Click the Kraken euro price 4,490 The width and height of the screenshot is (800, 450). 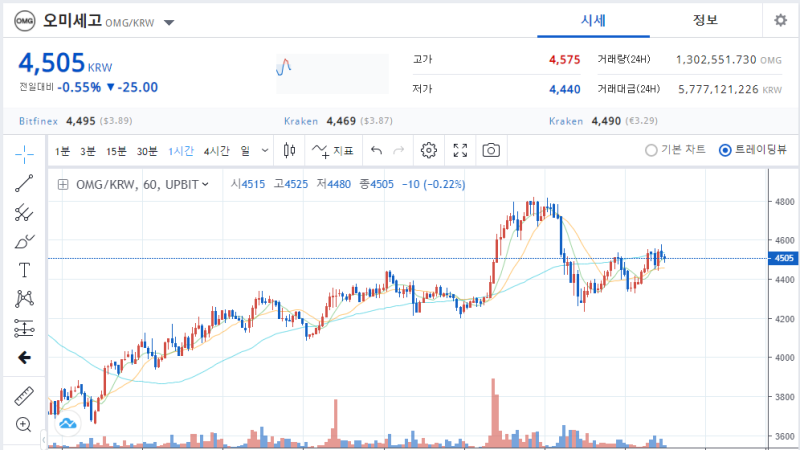(x=606, y=121)
